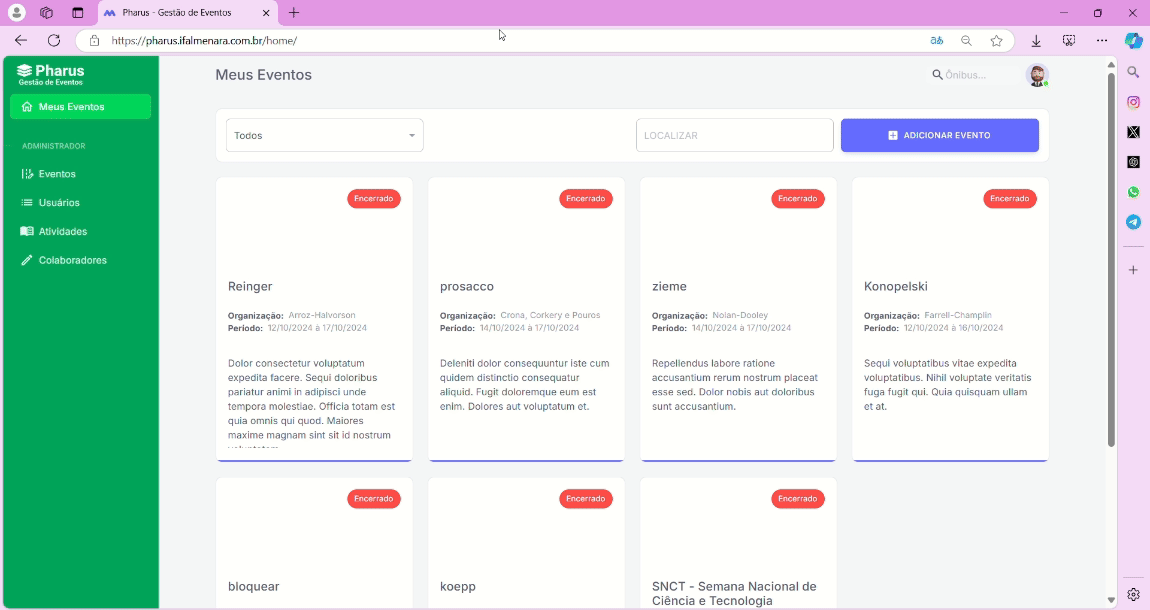
Task: Click the zoom-out magnifier in address bar
Action: pos(967,41)
